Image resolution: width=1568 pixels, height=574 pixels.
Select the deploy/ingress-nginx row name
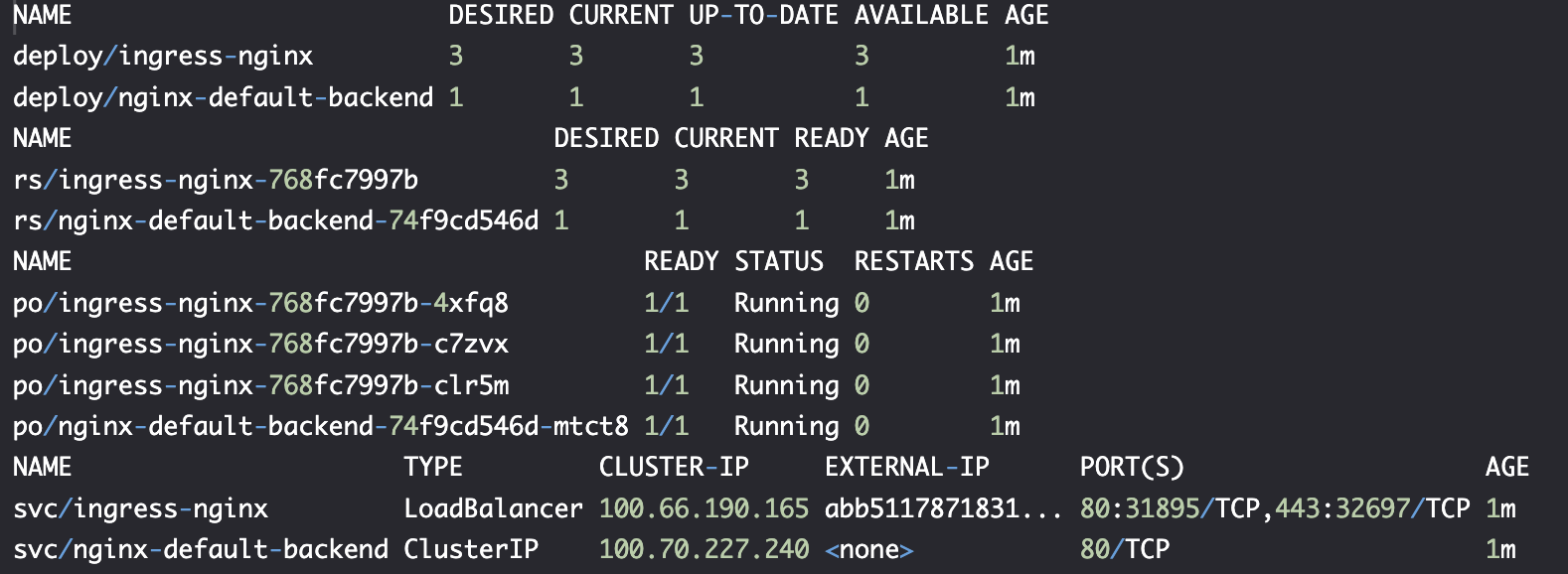point(163,57)
